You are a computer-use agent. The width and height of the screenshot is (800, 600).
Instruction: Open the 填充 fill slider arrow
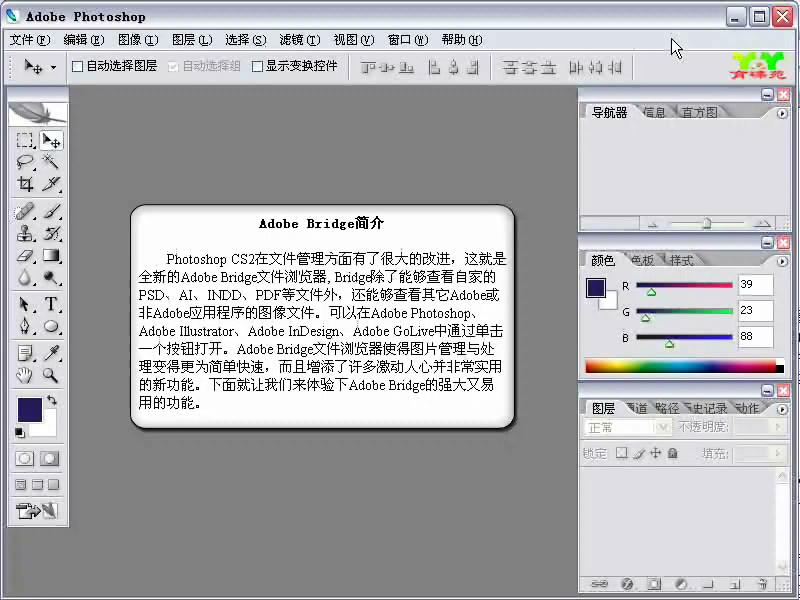pyautogui.click(x=778, y=453)
